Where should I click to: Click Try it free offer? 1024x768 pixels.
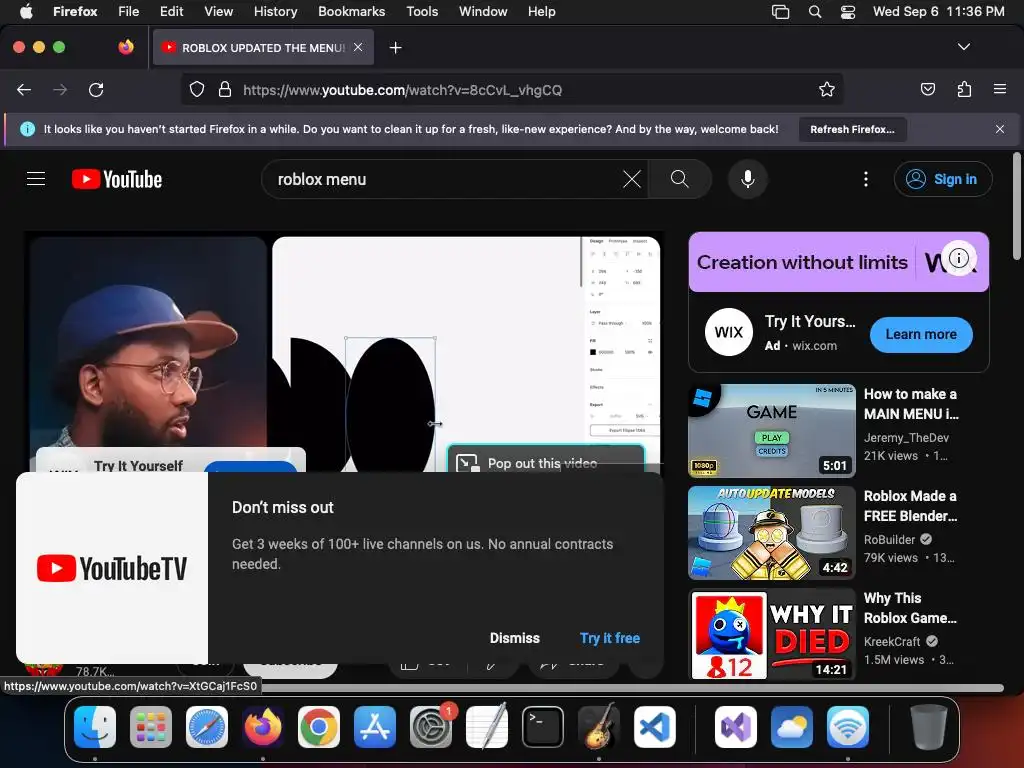(x=609, y=638)
